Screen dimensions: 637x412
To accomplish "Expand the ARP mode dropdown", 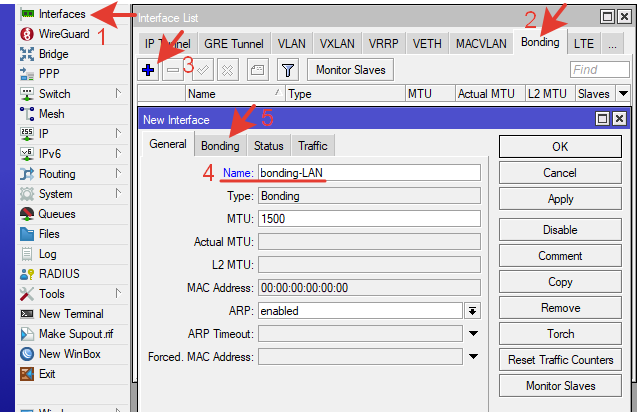I will pos(472,311).
